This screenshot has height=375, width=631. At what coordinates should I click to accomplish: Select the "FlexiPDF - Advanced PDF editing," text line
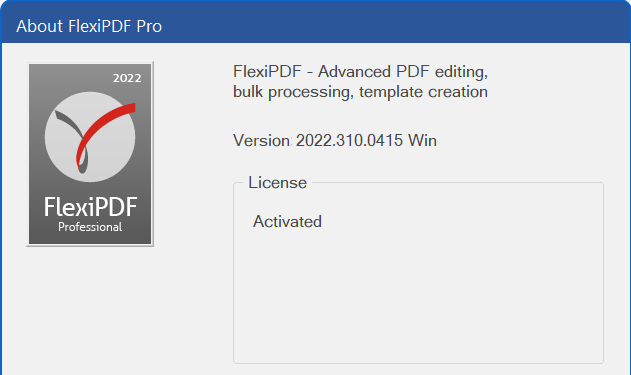360,72
